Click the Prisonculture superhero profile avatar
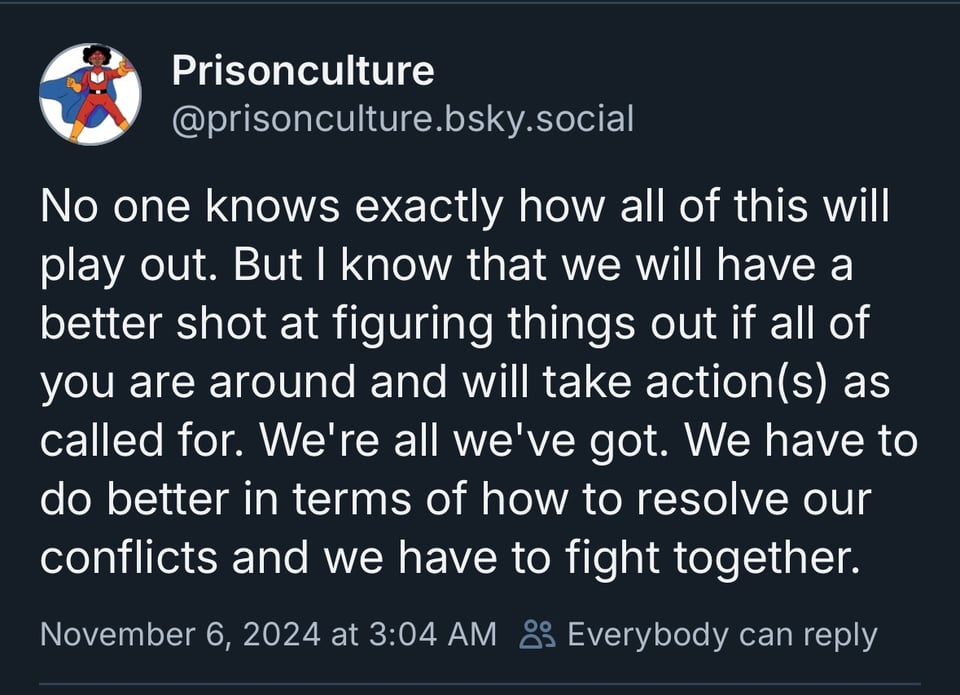This screenshot has height=695, width=960. (x=90, y=94)
